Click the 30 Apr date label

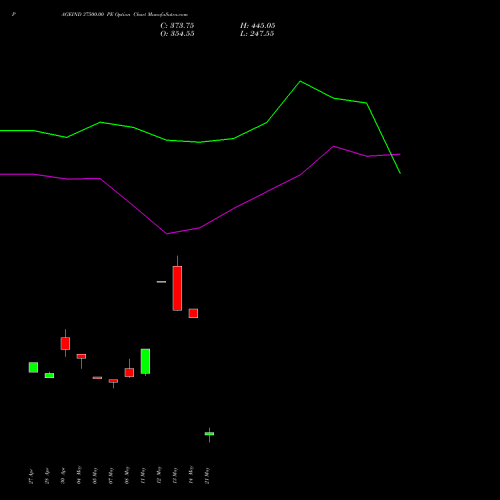pyautogui.click(x=63, y=476)
